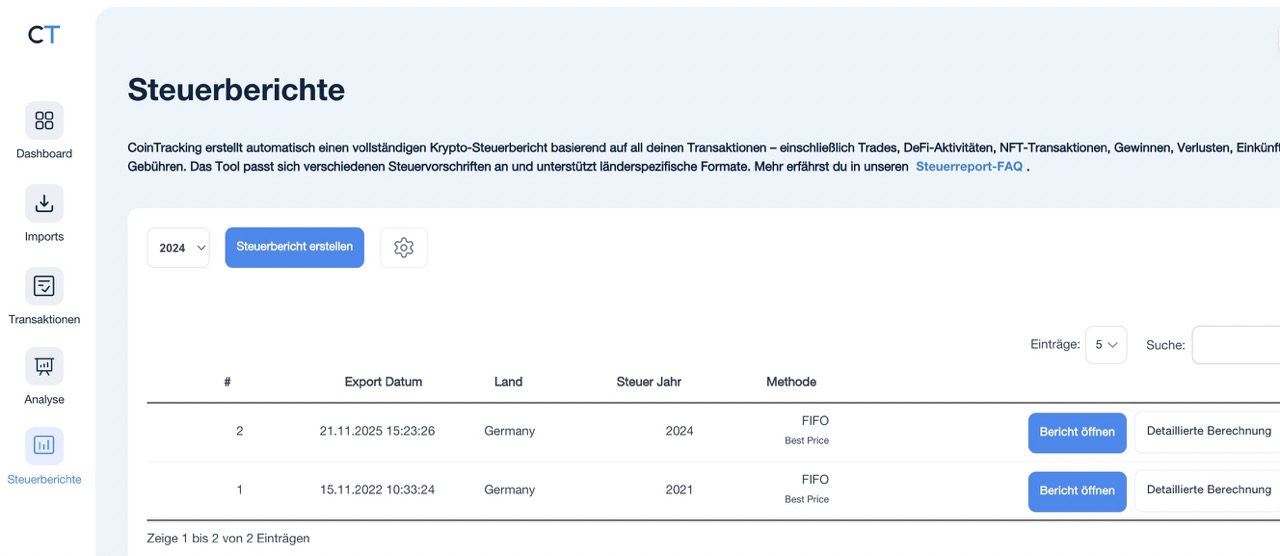This screenshot has height=556, width=1280.
Task: Focus the Suche input field
Action: pos(1236,345)
